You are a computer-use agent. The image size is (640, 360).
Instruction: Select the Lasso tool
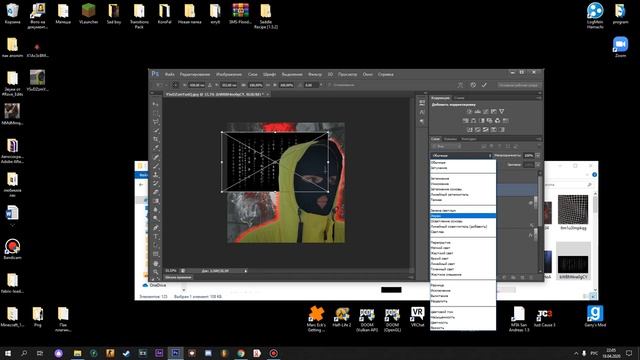(156, 122)
